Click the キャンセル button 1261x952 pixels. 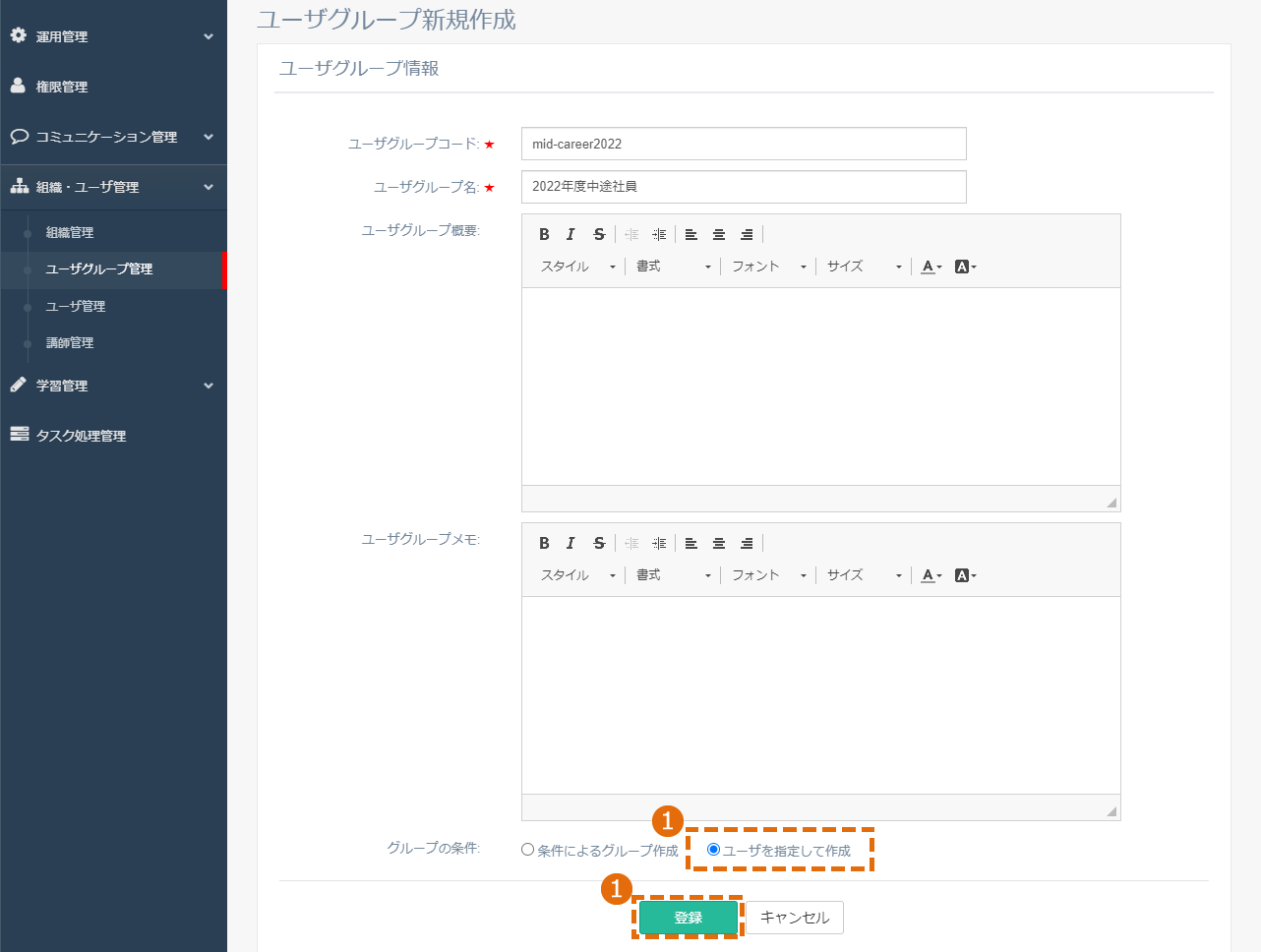[795, 918]
